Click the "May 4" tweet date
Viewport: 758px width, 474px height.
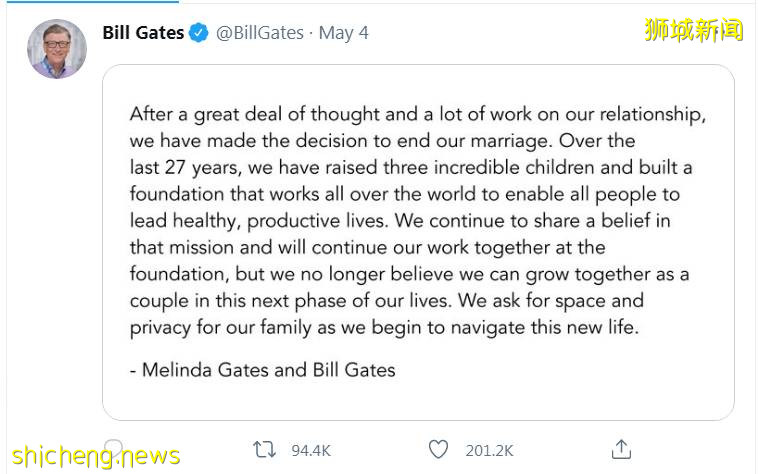(343, 33)
